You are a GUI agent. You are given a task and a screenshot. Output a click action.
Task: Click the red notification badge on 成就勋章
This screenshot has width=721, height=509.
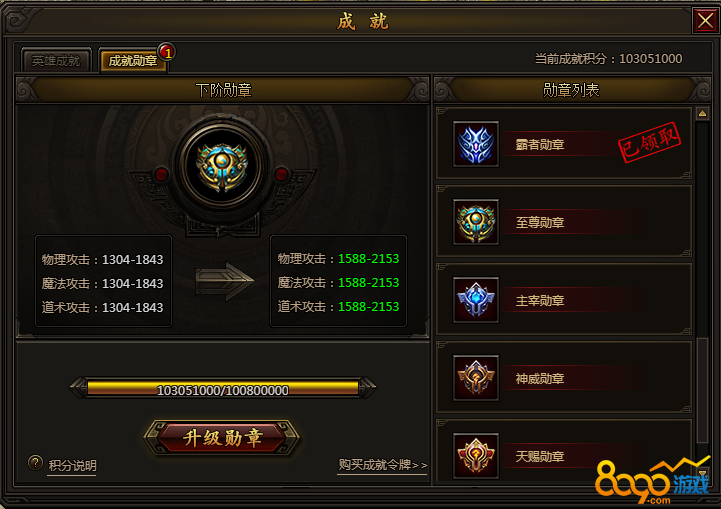tap(167, 53)
